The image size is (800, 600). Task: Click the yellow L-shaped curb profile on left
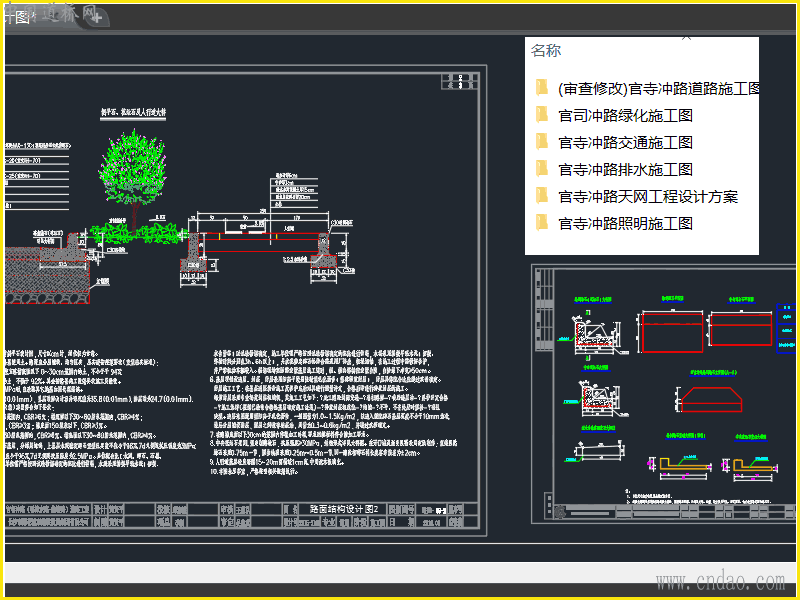click(x=685, y=463)
